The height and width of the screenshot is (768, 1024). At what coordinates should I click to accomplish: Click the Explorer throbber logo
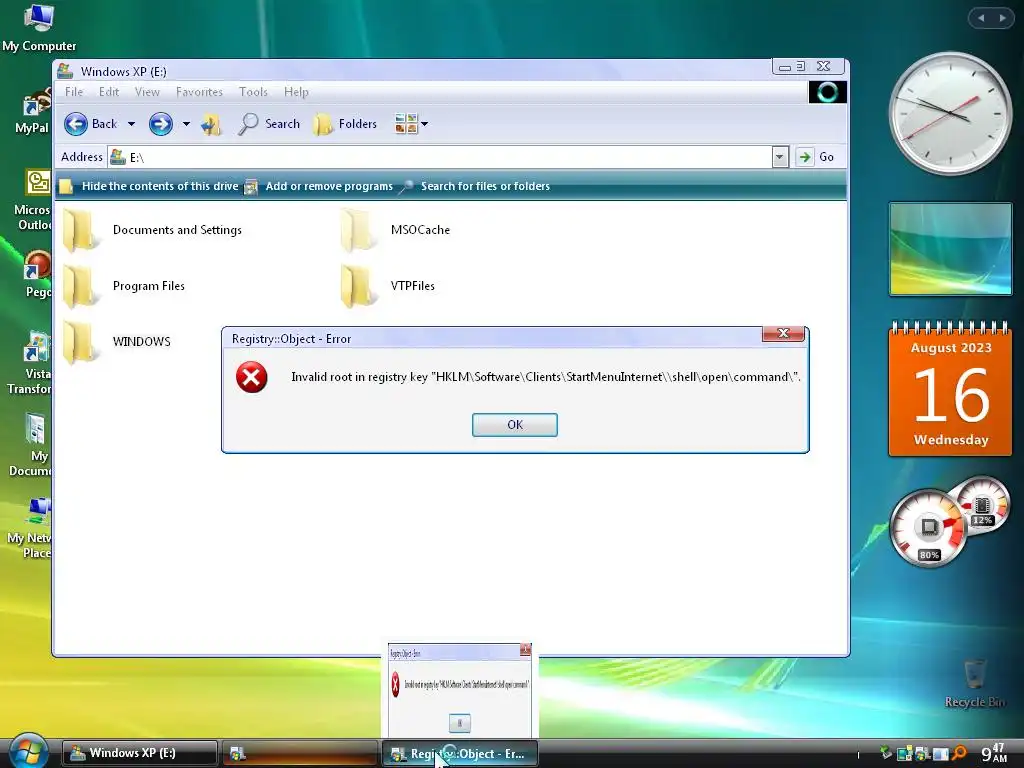(x=827, y=92)
